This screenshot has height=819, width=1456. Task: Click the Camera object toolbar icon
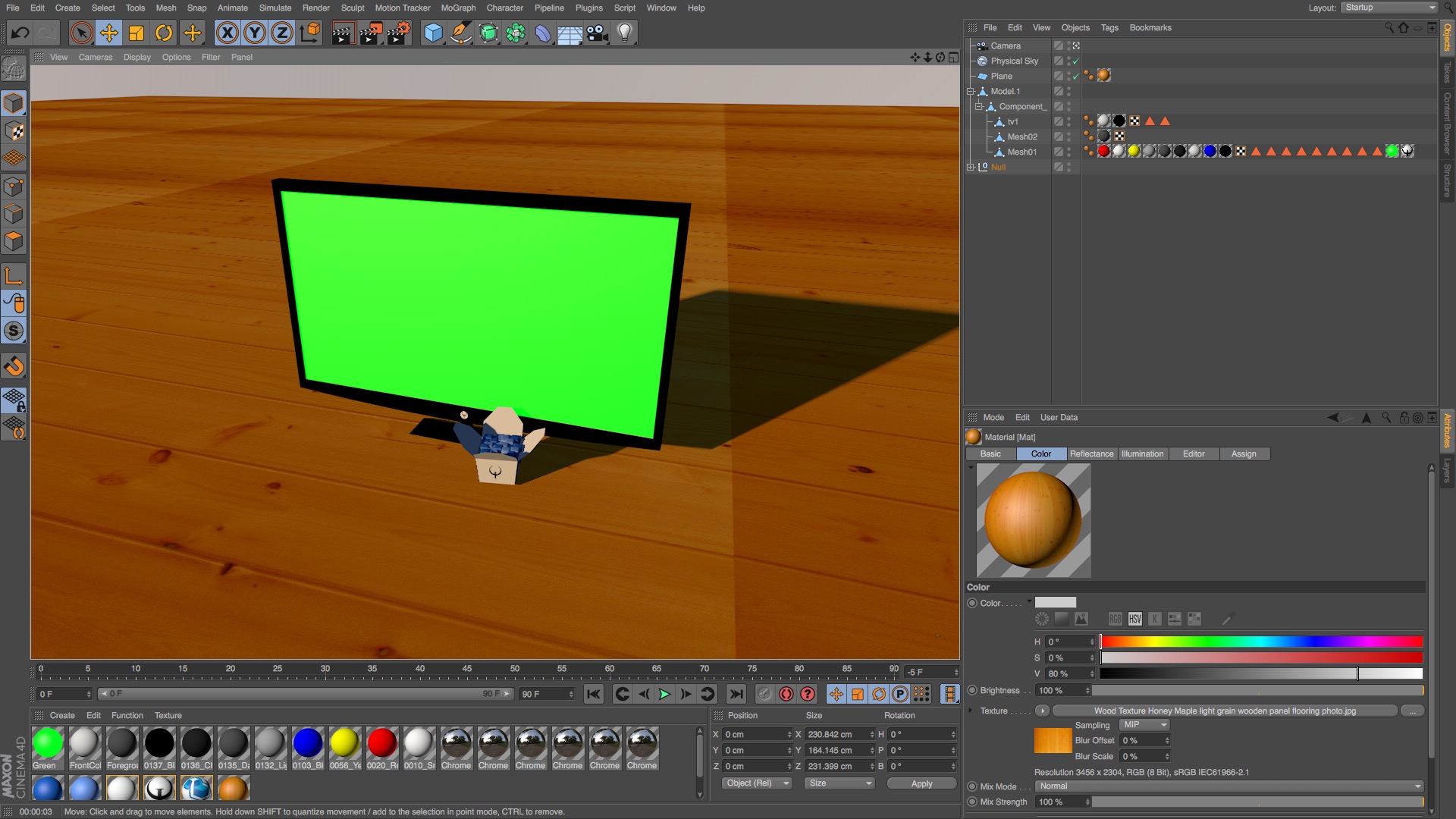[x=598, y=33]
